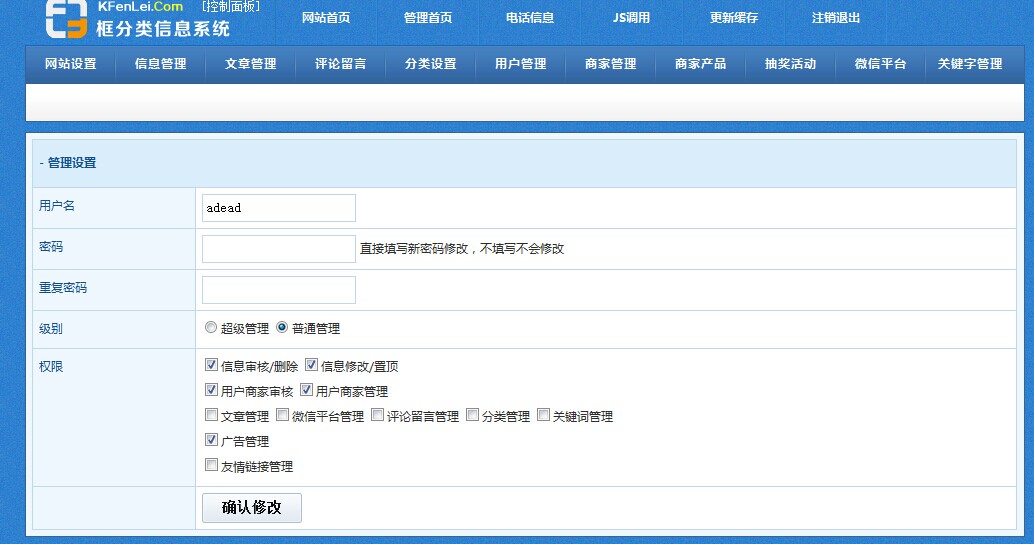The height and width of the screenshot is (544, 1034).
Task: Click 更新缓存 in the top bar
Action: (x=734, y=18)
